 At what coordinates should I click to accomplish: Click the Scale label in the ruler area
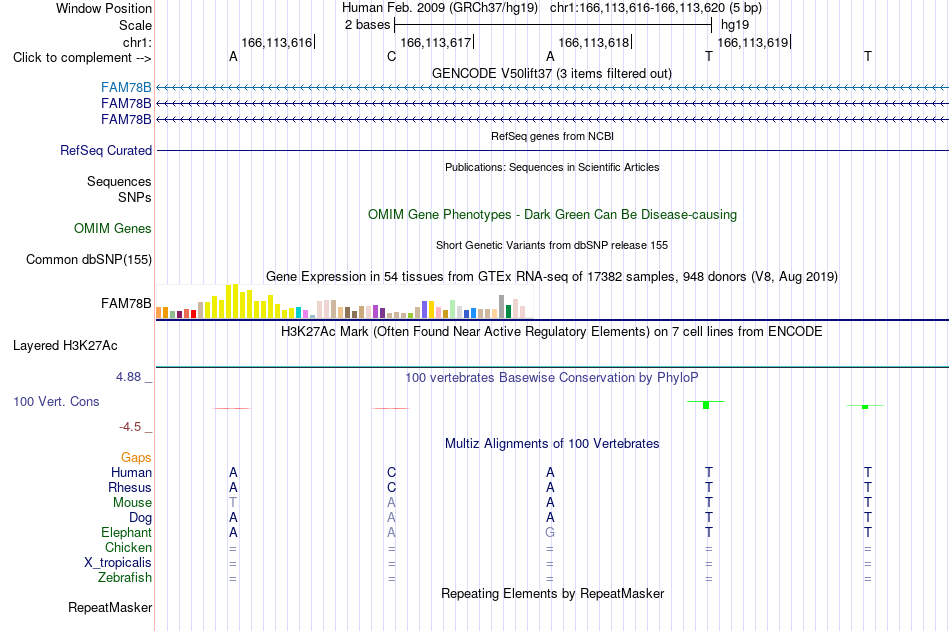[x=135, y=25]
